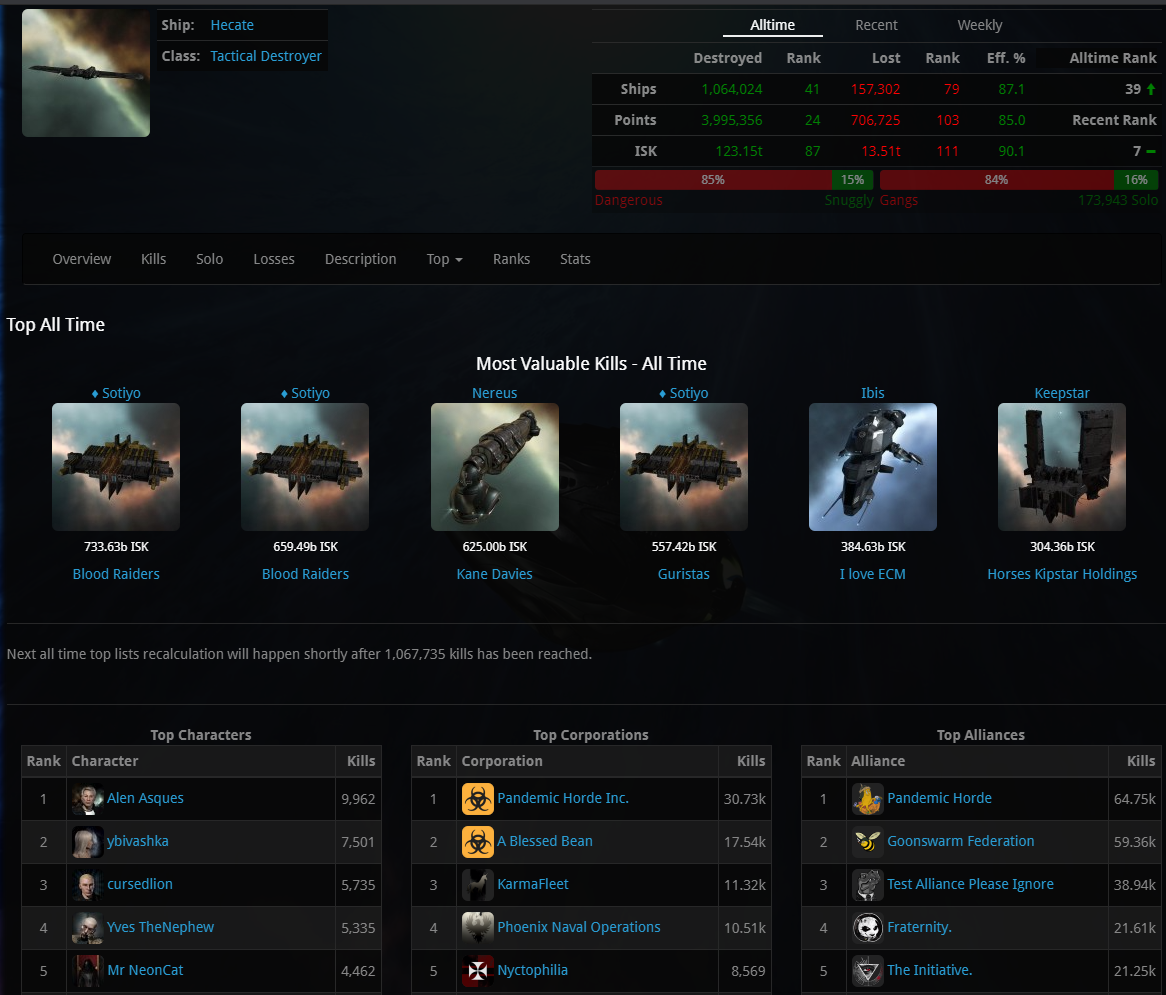1166x995 pixels.
Task: Click the Hecate ship portrait image
Action: 86,73
